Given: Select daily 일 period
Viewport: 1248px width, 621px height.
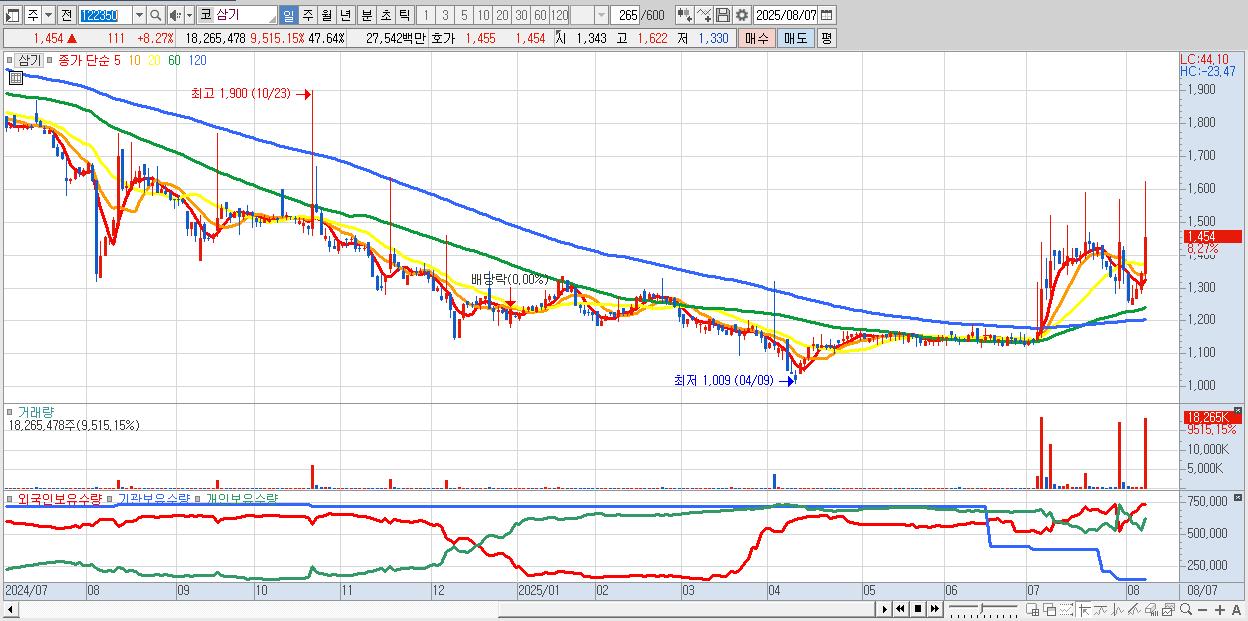Looking at the screenshot, I should coord(288,15).
